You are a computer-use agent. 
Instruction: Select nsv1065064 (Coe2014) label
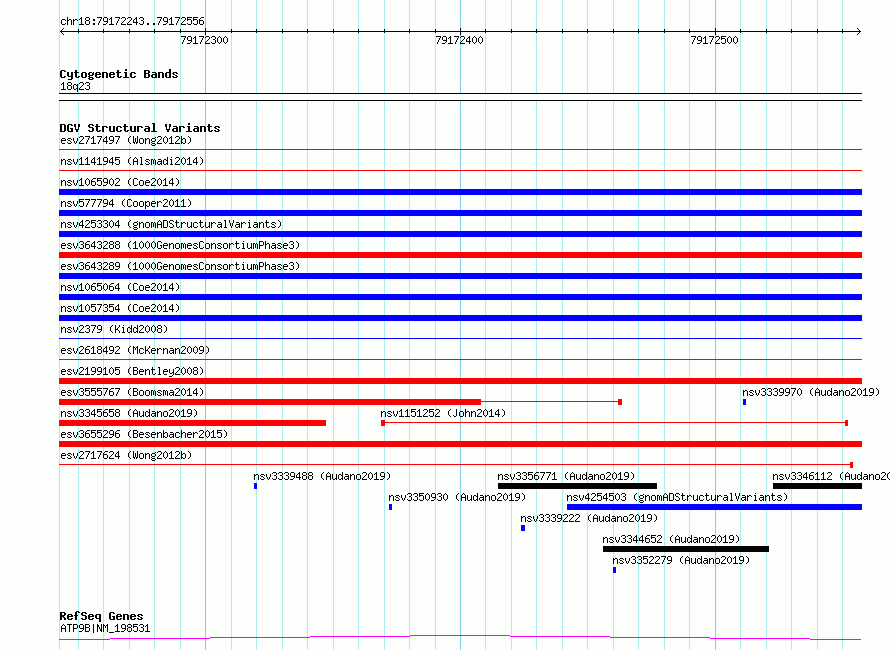click(x=120, y=287)
